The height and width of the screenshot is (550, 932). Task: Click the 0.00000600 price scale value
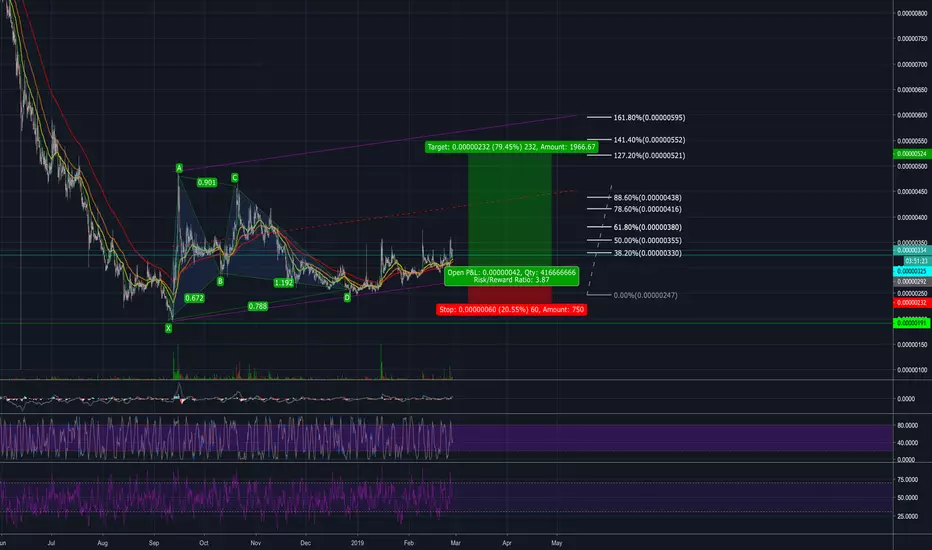(912, 115)
